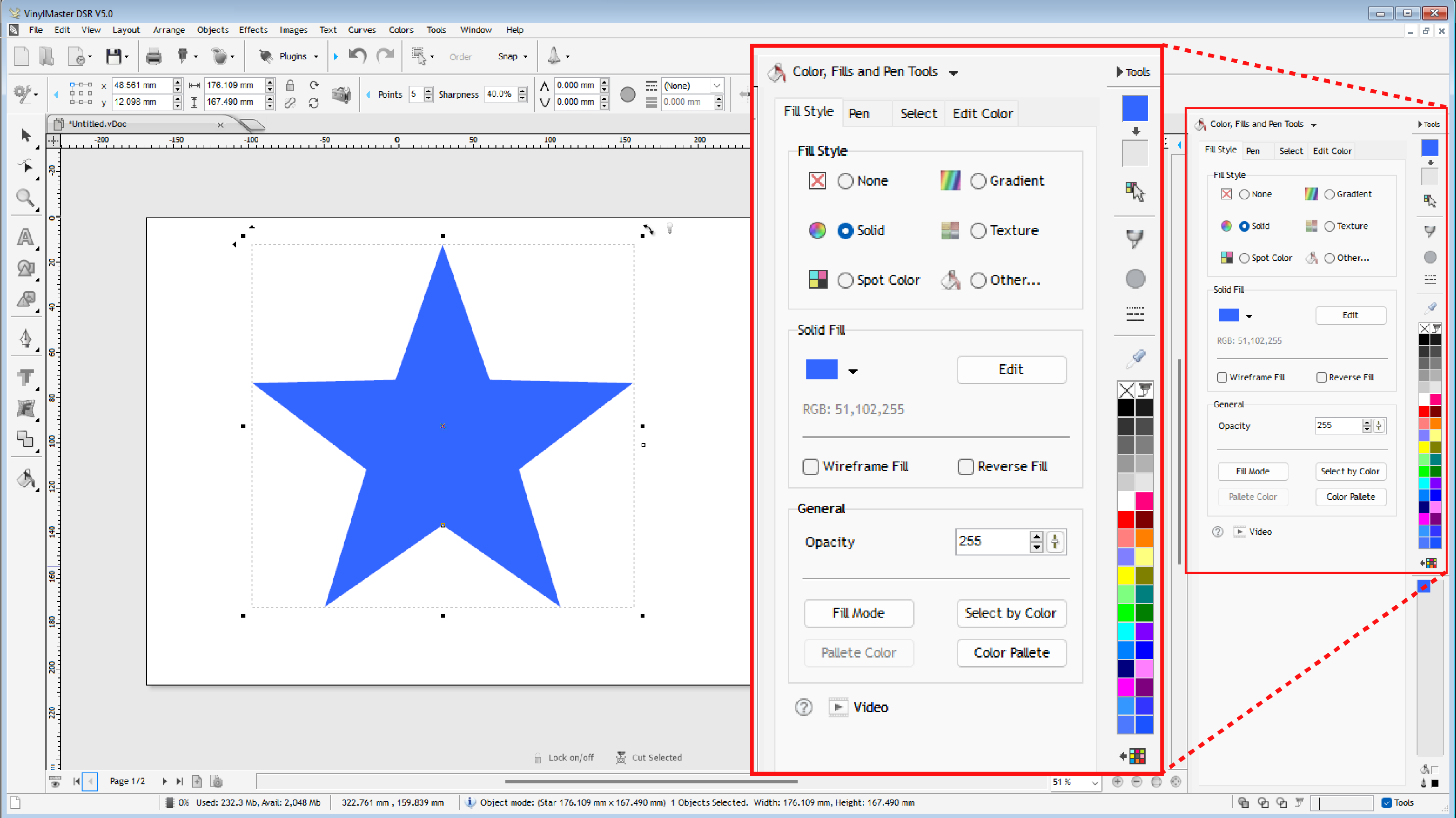The width and height of the screenshot is (1456, 818).
Task: Click the Zoom in plus icon
Action: (1118, 781)
